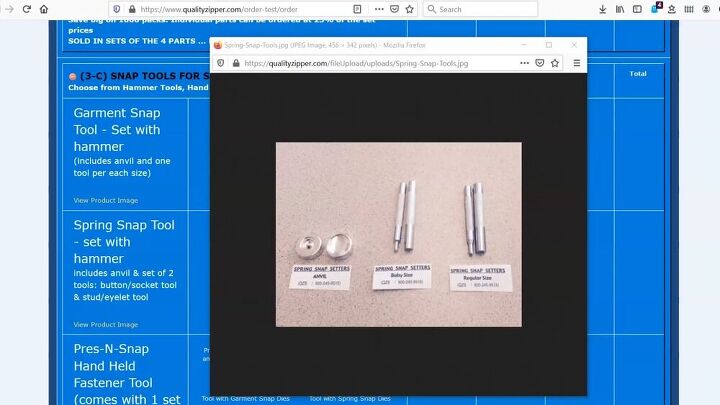The image size is (720, 405).
Task: Save page to Pocket in main window
Action: click(394, 9)
